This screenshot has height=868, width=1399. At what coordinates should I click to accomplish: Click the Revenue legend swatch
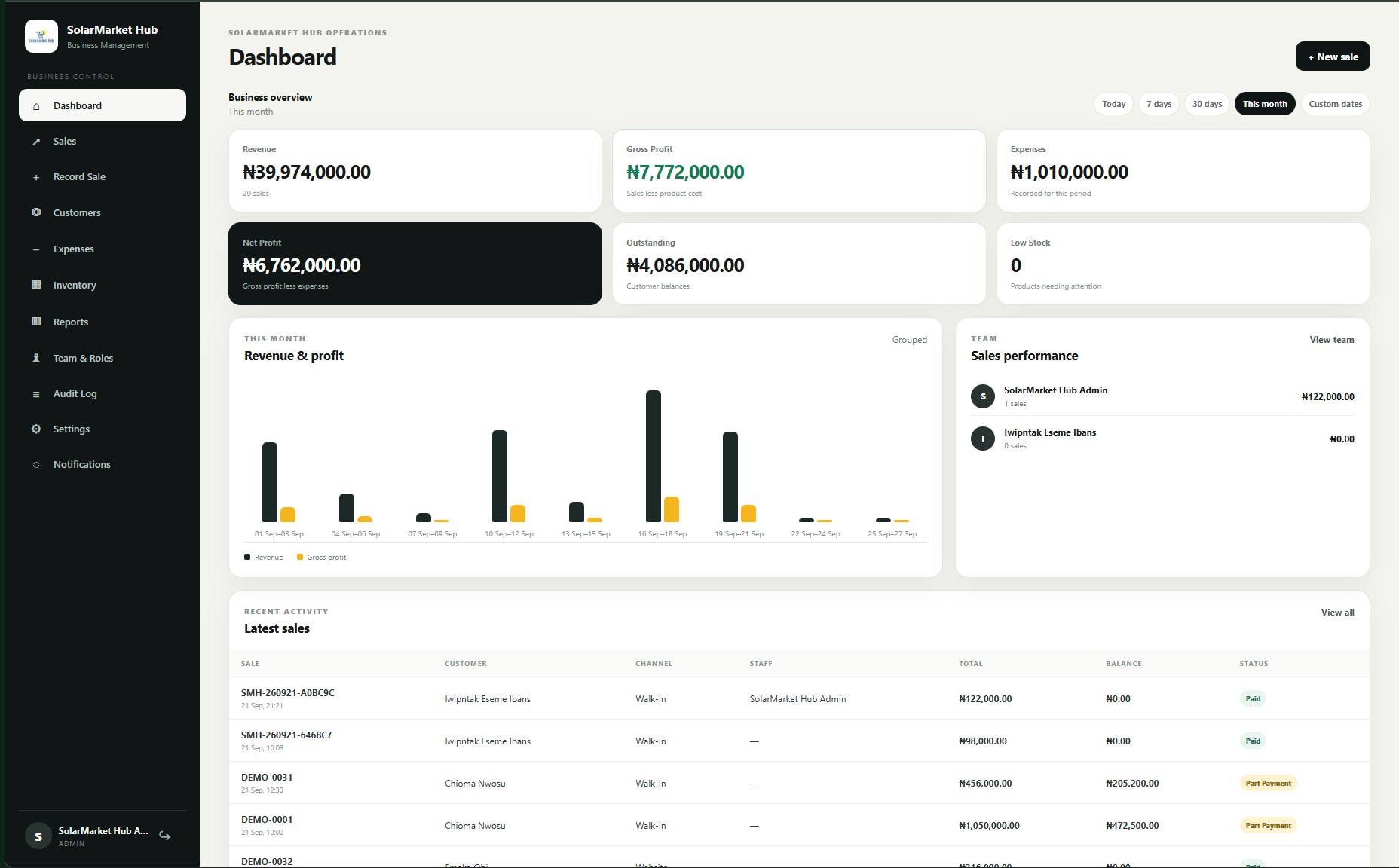click(247, 557)
